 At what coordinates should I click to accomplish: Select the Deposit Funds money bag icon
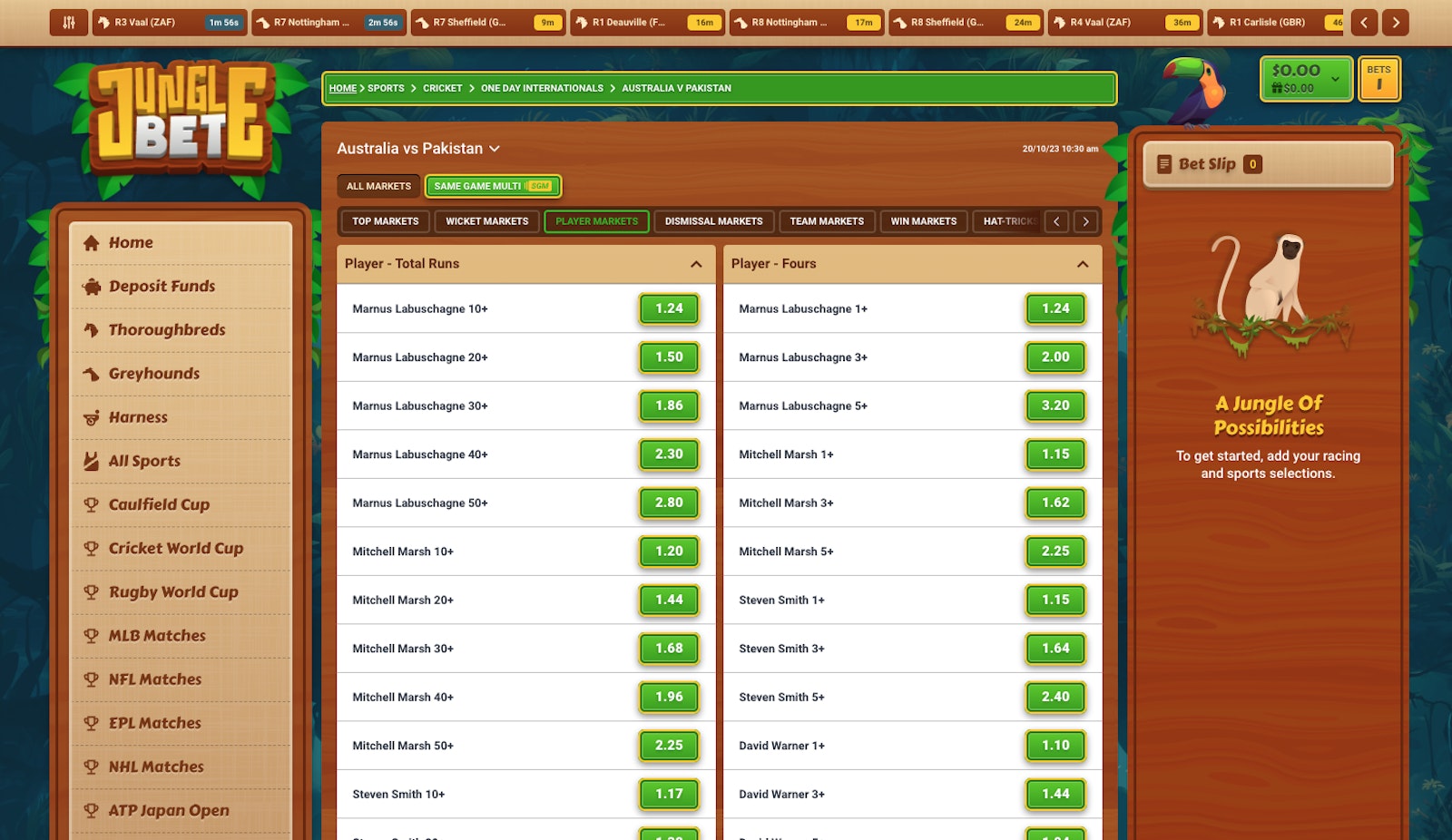pos(91,286)
